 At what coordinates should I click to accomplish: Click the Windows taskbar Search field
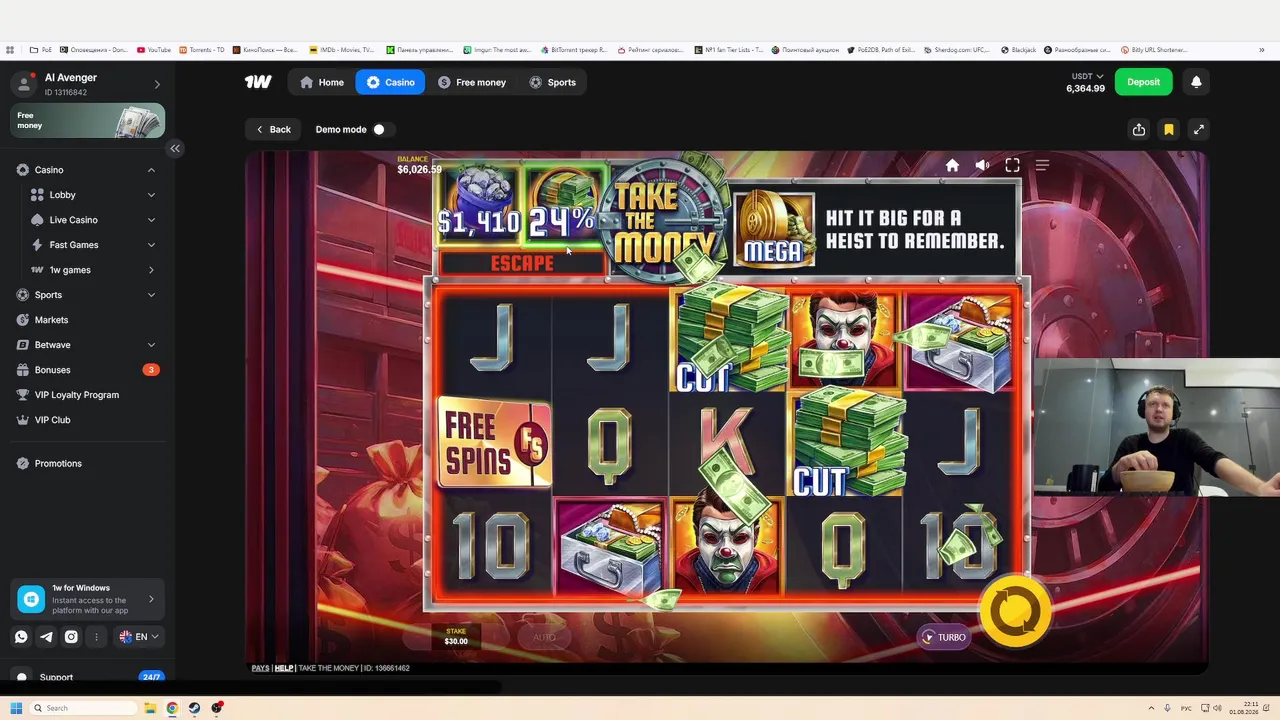click(82, 708)
